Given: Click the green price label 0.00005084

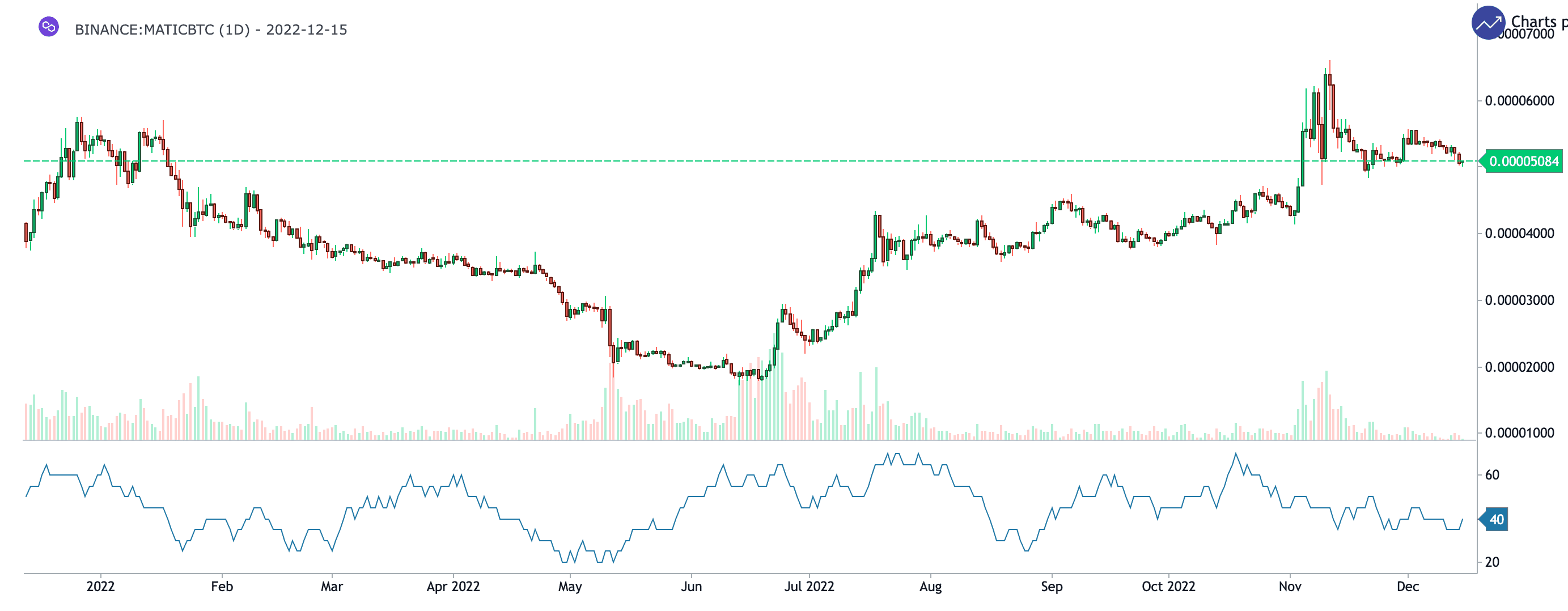Looking at the screenshot, I should (x=1524, y=162).
